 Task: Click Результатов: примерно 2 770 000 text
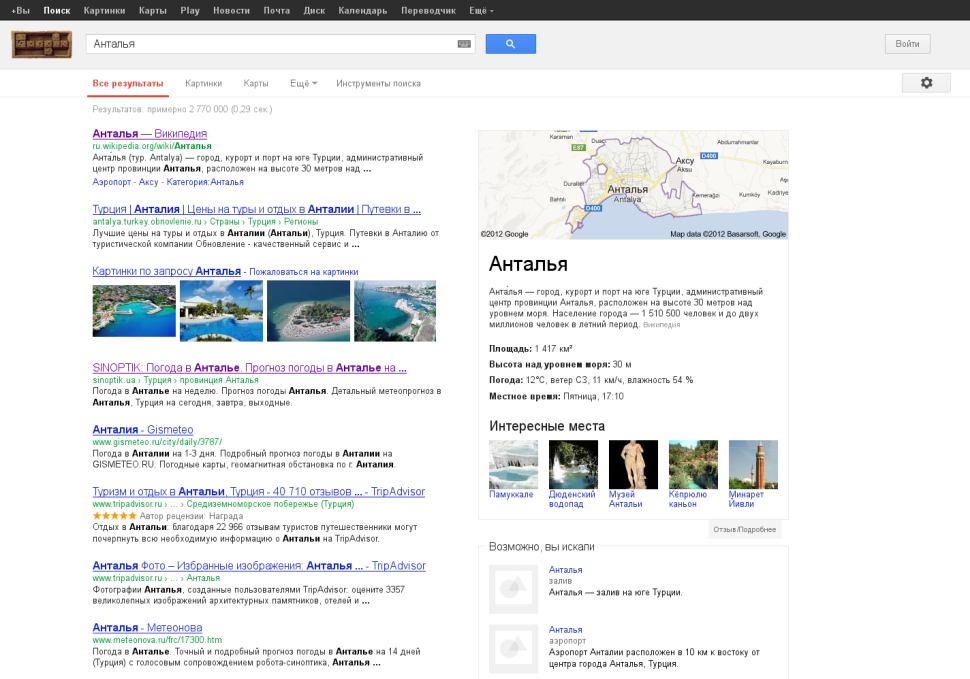[x=182, y=109]
